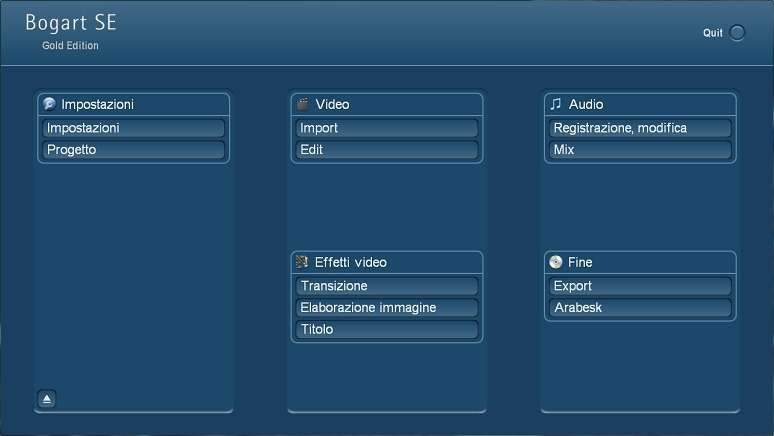The width and height of the screenshot is (774, 436).
Task: Click the Effetti video header label
Action: click(350, 262)
